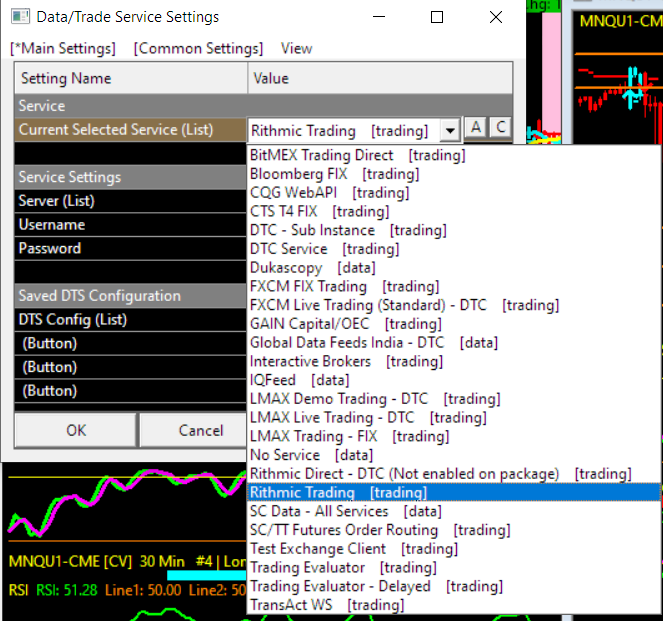This screenshot has width=663, height=621.
Task: Choose TransAct WS service
Action: [x=453, y=605]
